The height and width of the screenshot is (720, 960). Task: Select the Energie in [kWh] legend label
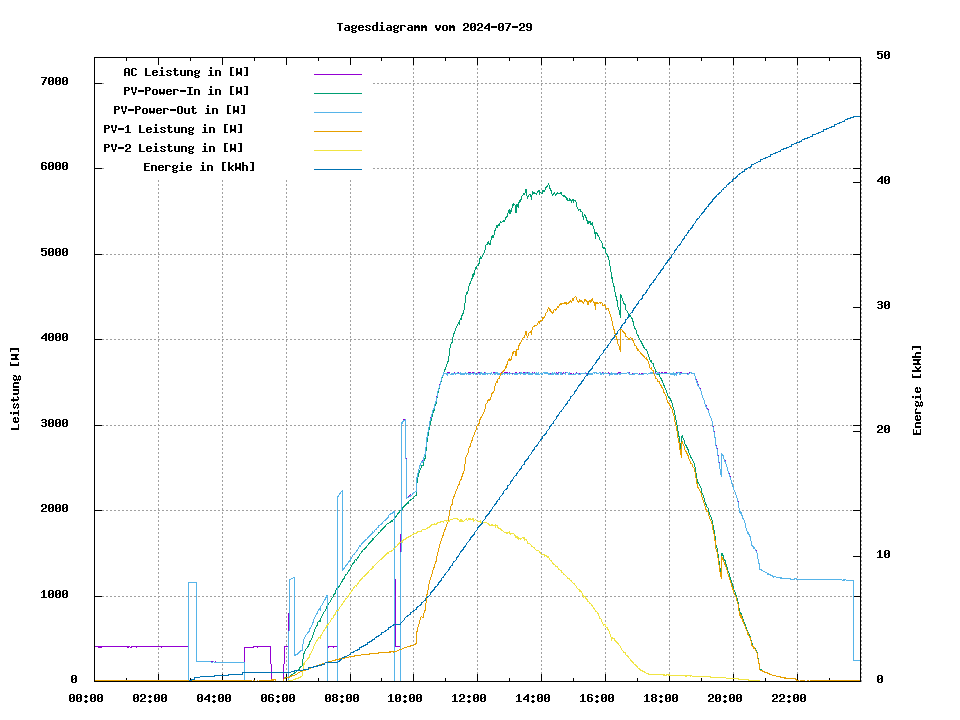pyautogui.click(x=199, y=167)
